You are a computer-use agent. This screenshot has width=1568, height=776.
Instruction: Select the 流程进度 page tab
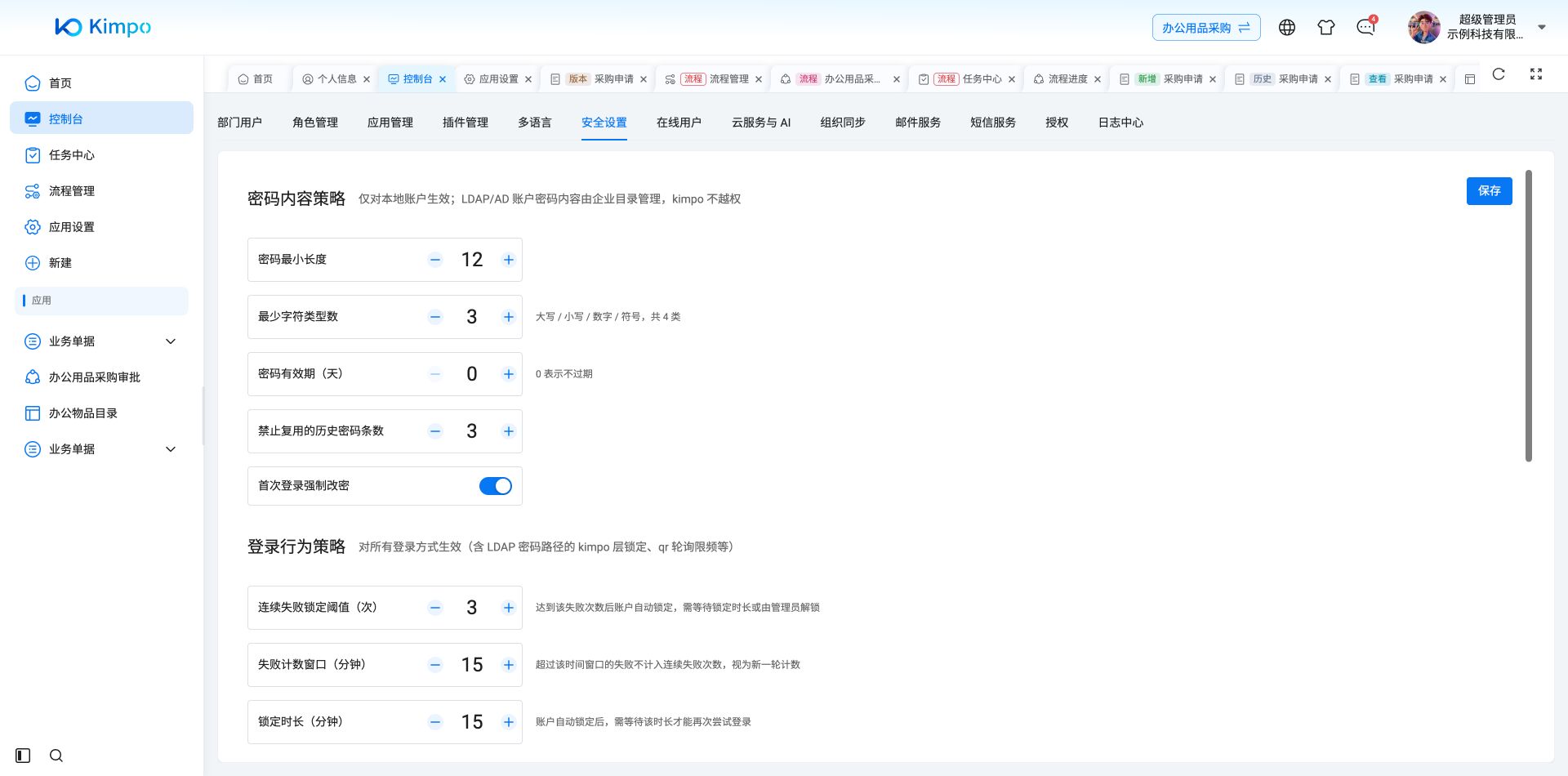tap(1067, 79)
